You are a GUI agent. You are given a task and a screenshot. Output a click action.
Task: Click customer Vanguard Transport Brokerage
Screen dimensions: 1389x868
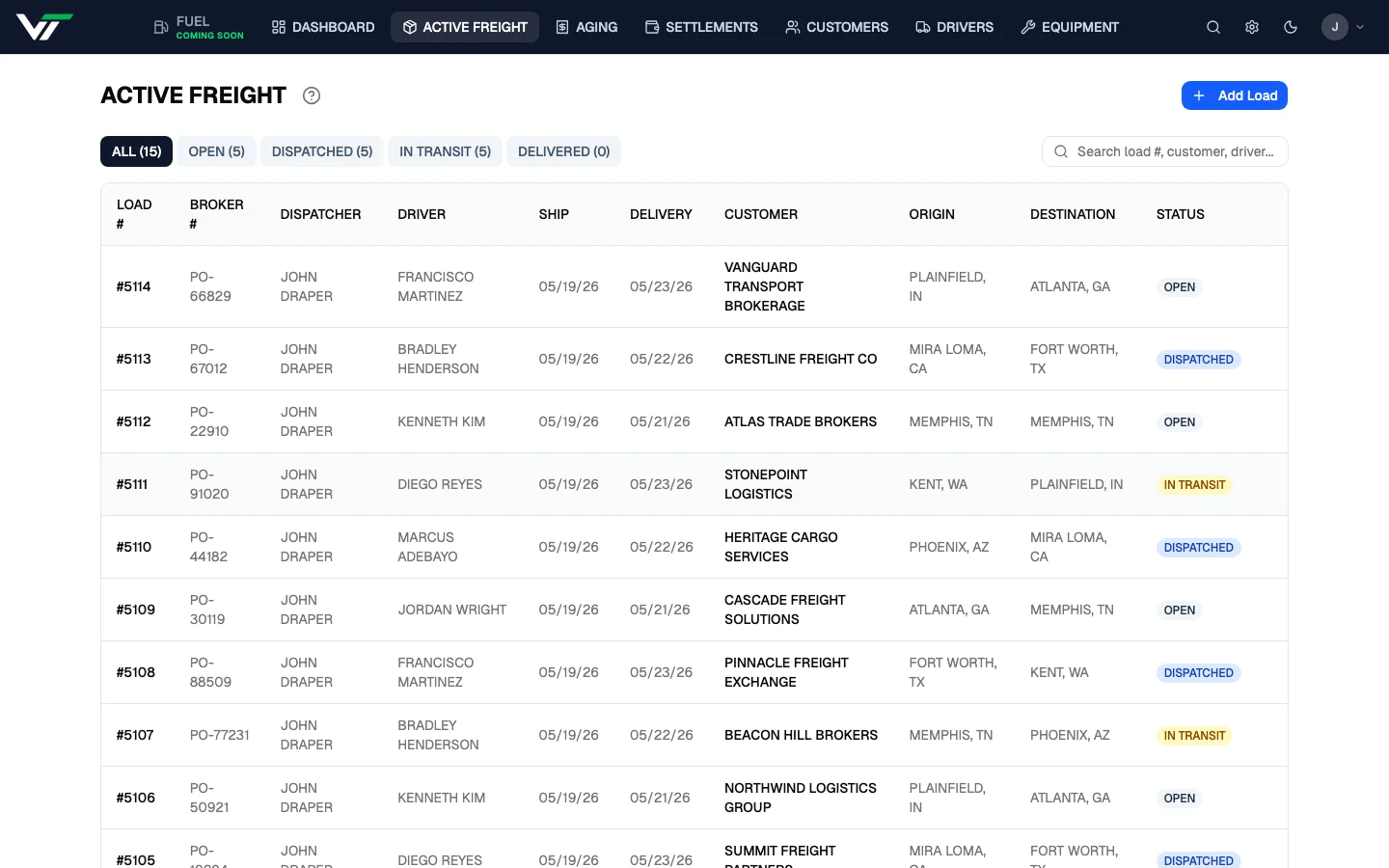(x=764, y=286)
